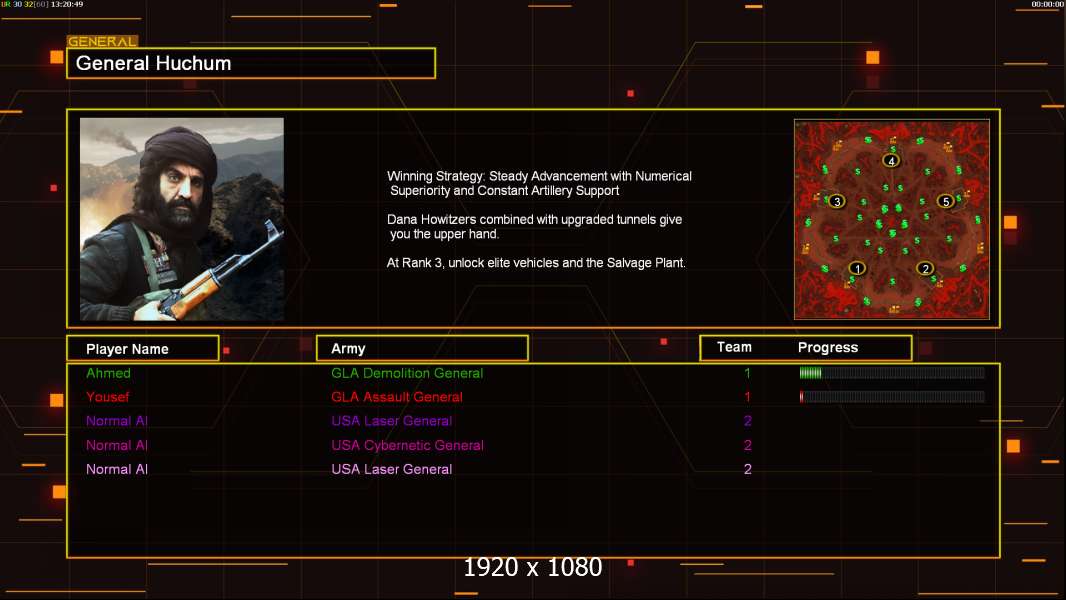Click the Player Name column header
The height and width of the screenshot is (600, 1066).
pyautogui.click(x=143, y=349)
